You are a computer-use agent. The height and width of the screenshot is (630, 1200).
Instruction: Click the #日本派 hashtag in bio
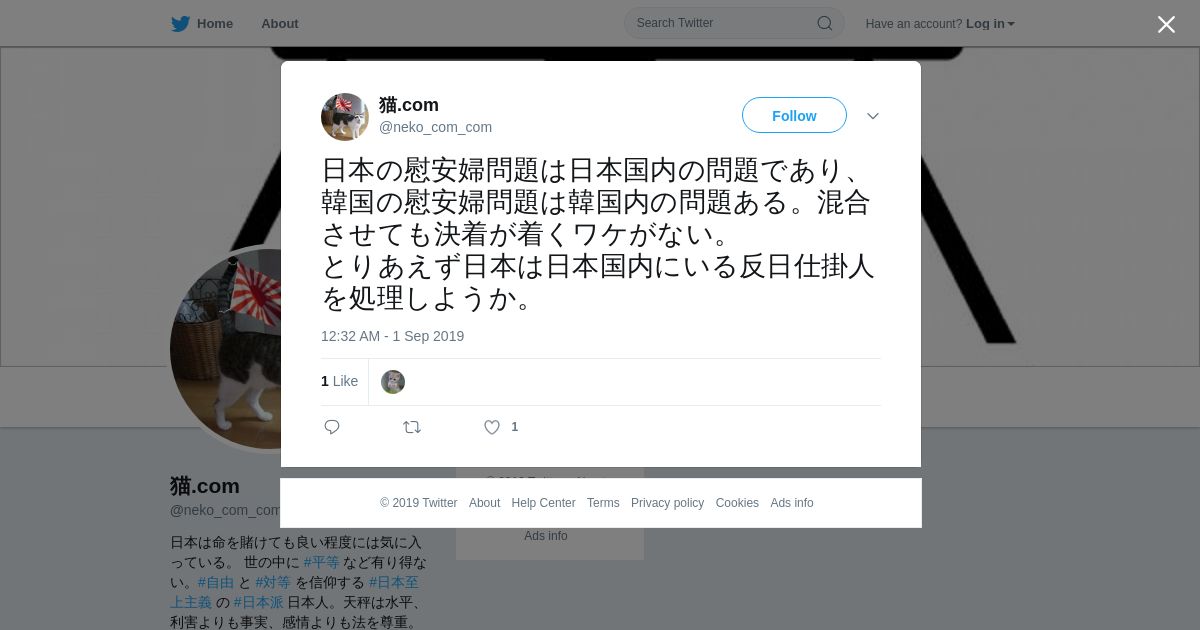coord(259,602)
